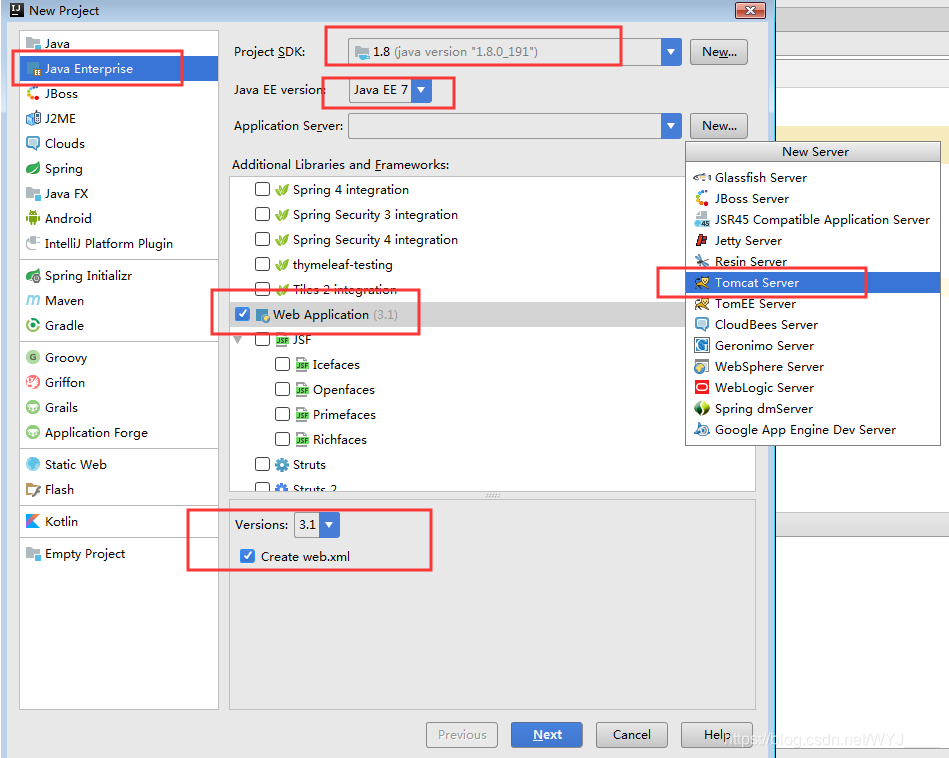Click the Help button
Screen dimensions: 949x758
click(717, 734)
